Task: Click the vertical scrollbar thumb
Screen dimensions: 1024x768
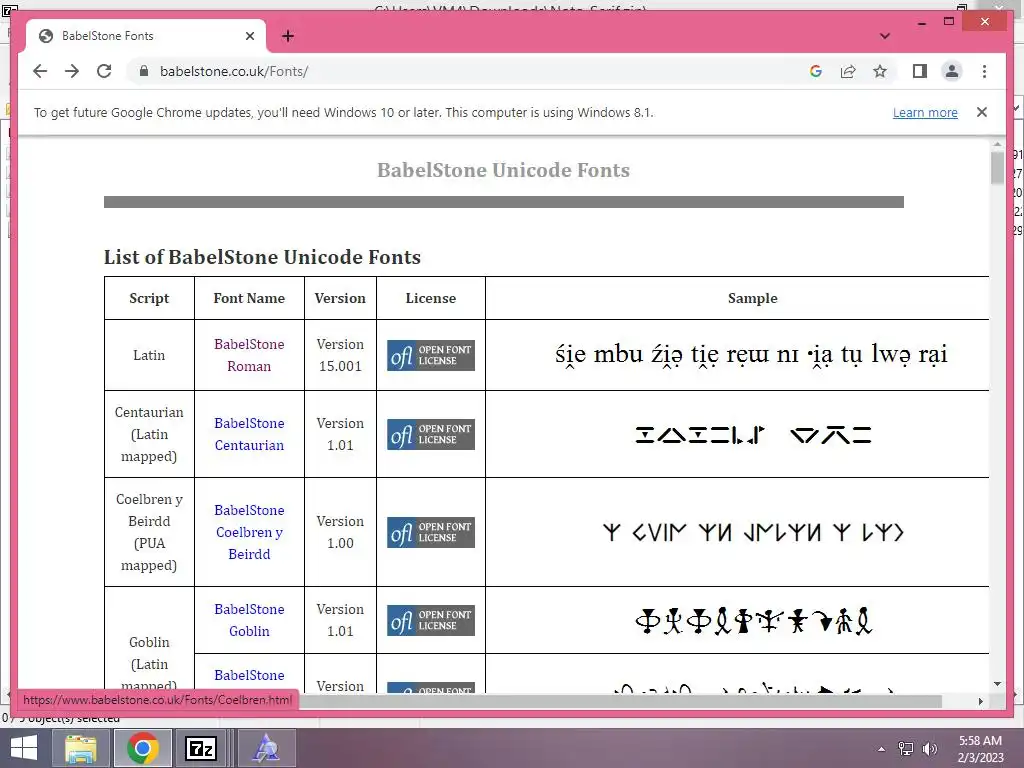Action: pyautogui.click(x=997, y=168)
